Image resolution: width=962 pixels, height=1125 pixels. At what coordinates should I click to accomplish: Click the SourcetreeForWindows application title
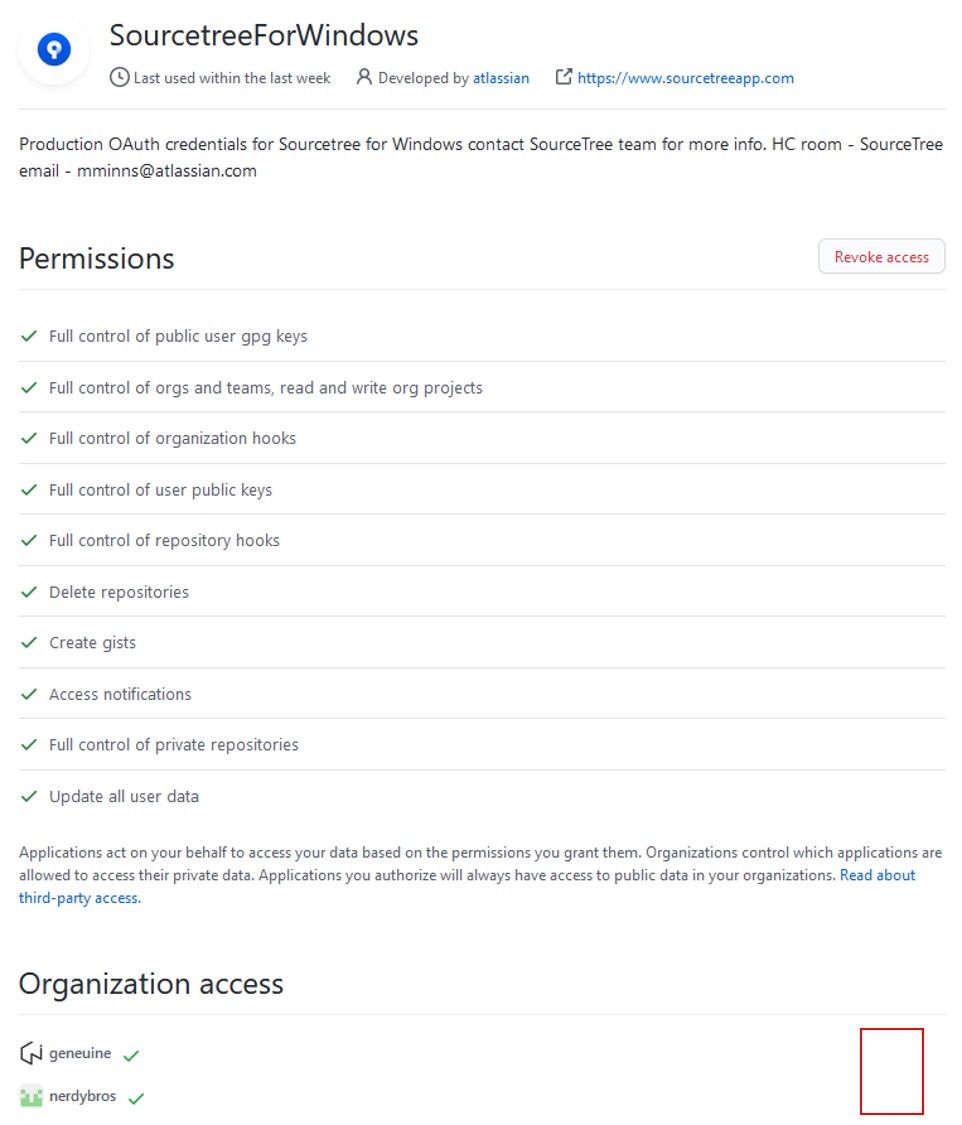click(263, 35)
